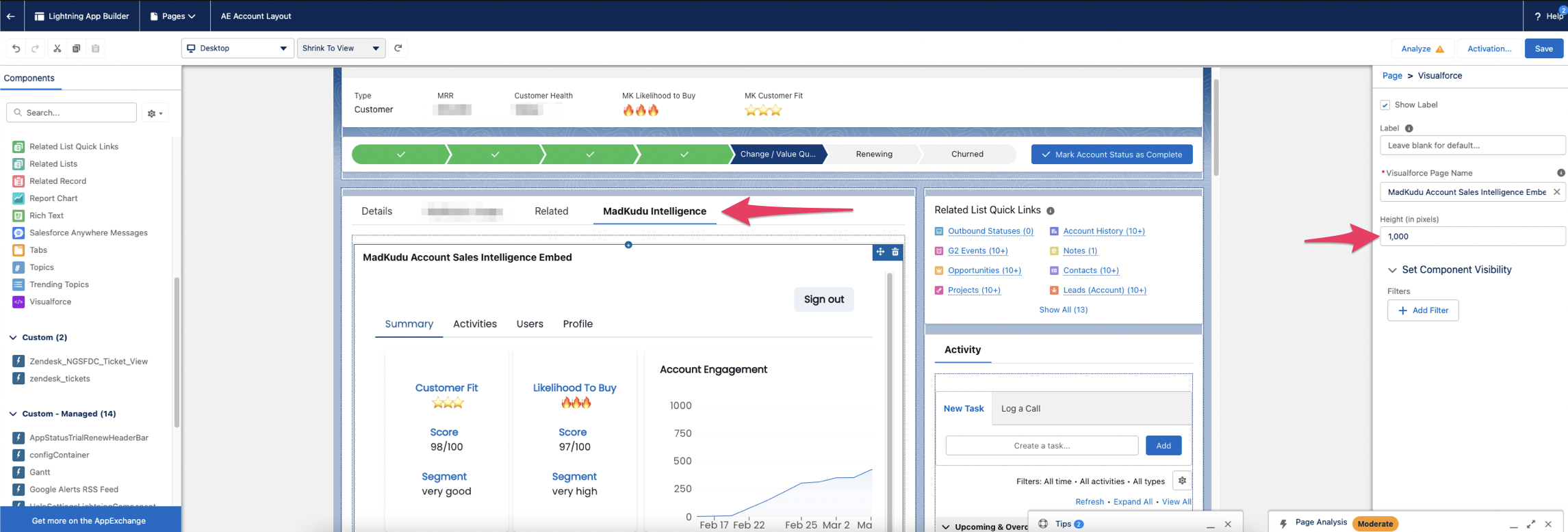Click the Expand All activity link
Screen dimensions: 1568x532
(1133, 502)
